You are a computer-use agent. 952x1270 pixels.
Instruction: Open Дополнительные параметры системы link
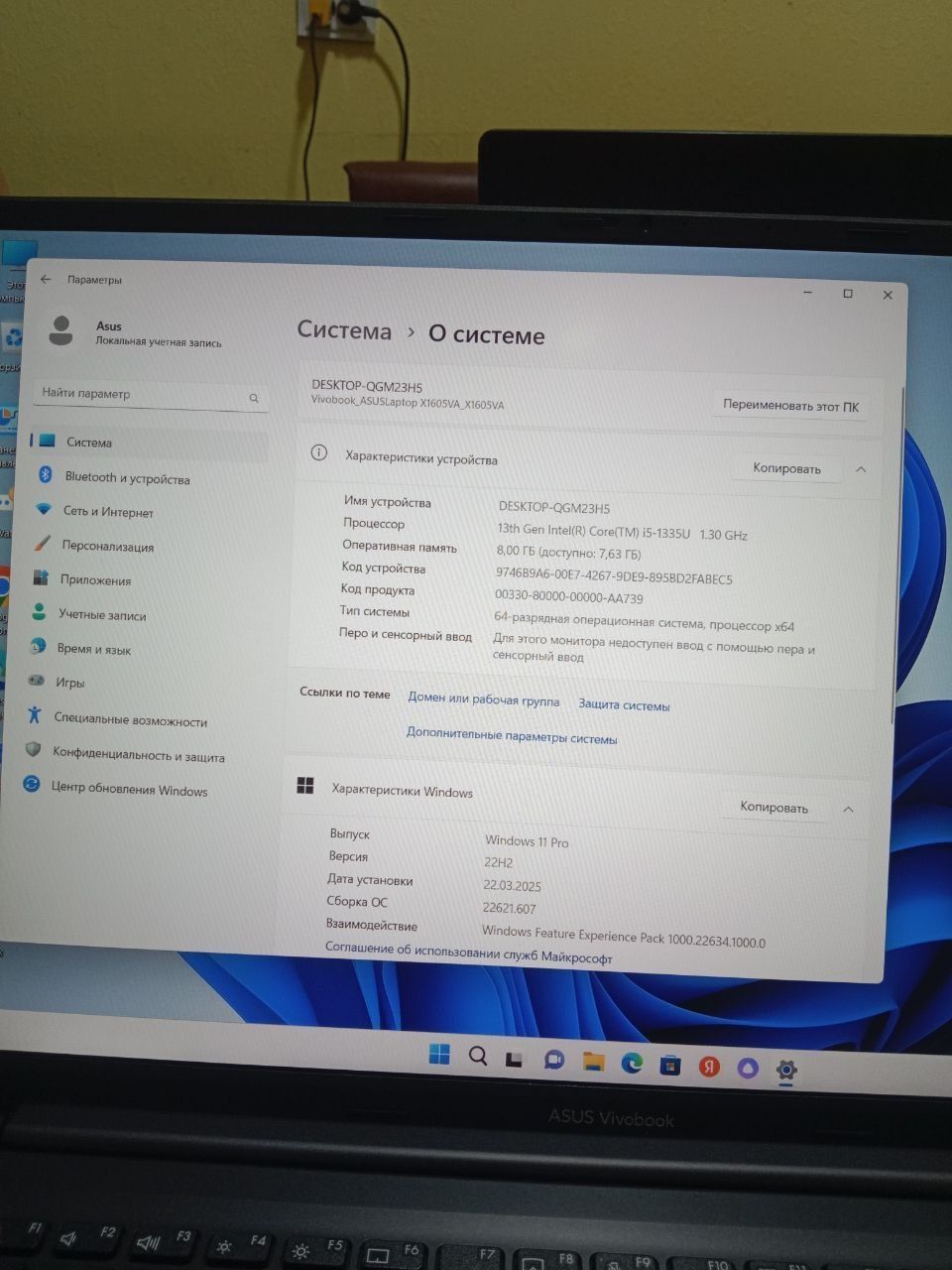(x=512, y=736)
